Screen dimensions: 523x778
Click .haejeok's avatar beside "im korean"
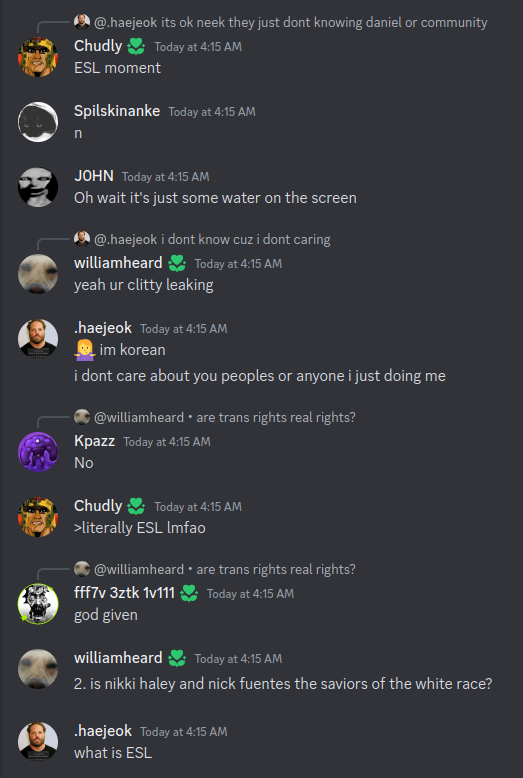pos(38,338)
